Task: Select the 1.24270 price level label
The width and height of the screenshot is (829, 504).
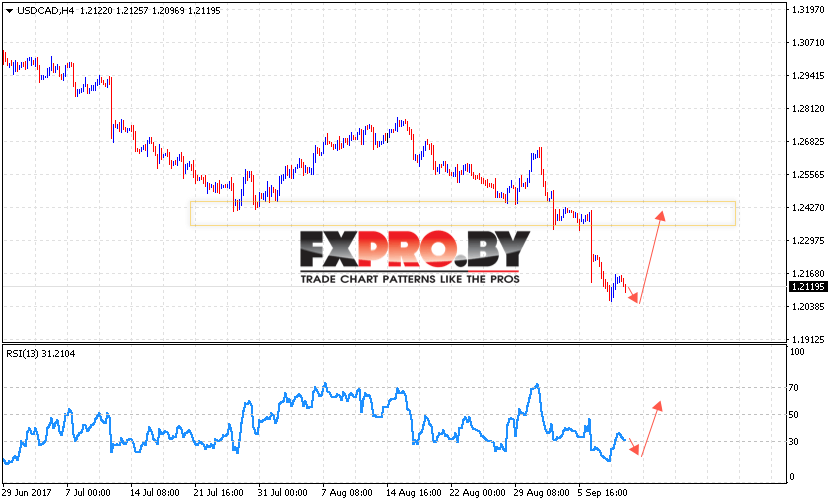Action: 808,207
